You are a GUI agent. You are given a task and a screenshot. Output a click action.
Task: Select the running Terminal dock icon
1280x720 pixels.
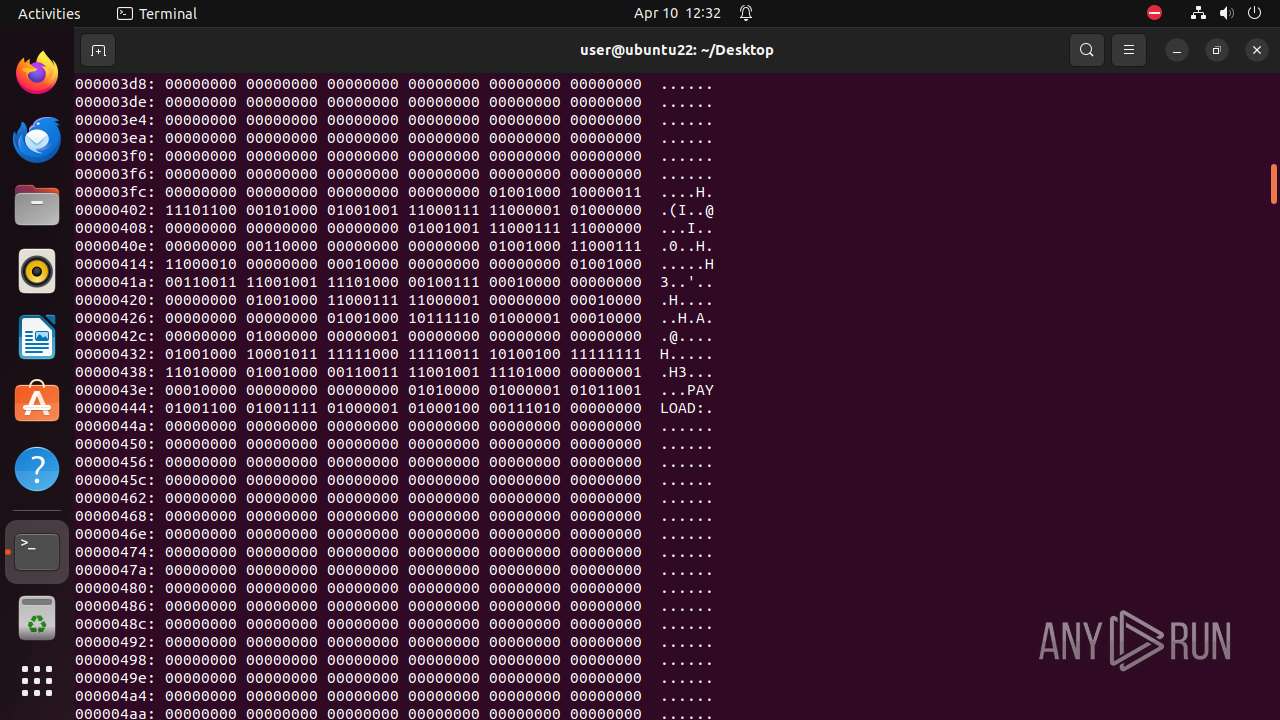(x=37, y=552)
